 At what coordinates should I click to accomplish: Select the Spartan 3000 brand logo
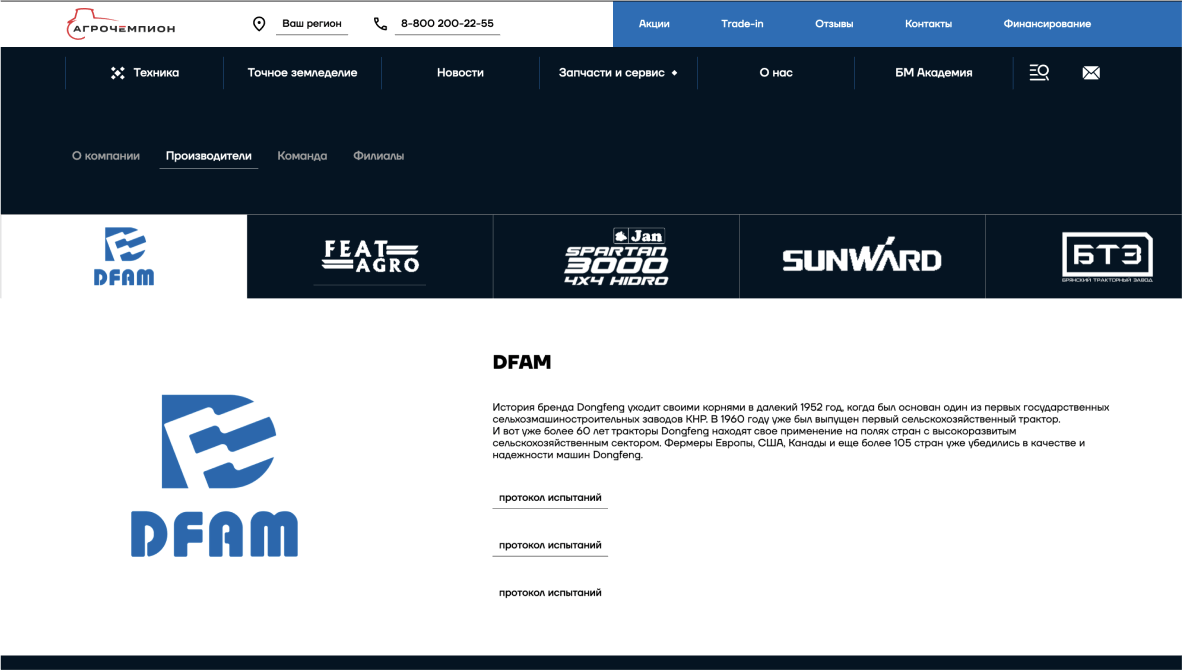tap(617, 257)
